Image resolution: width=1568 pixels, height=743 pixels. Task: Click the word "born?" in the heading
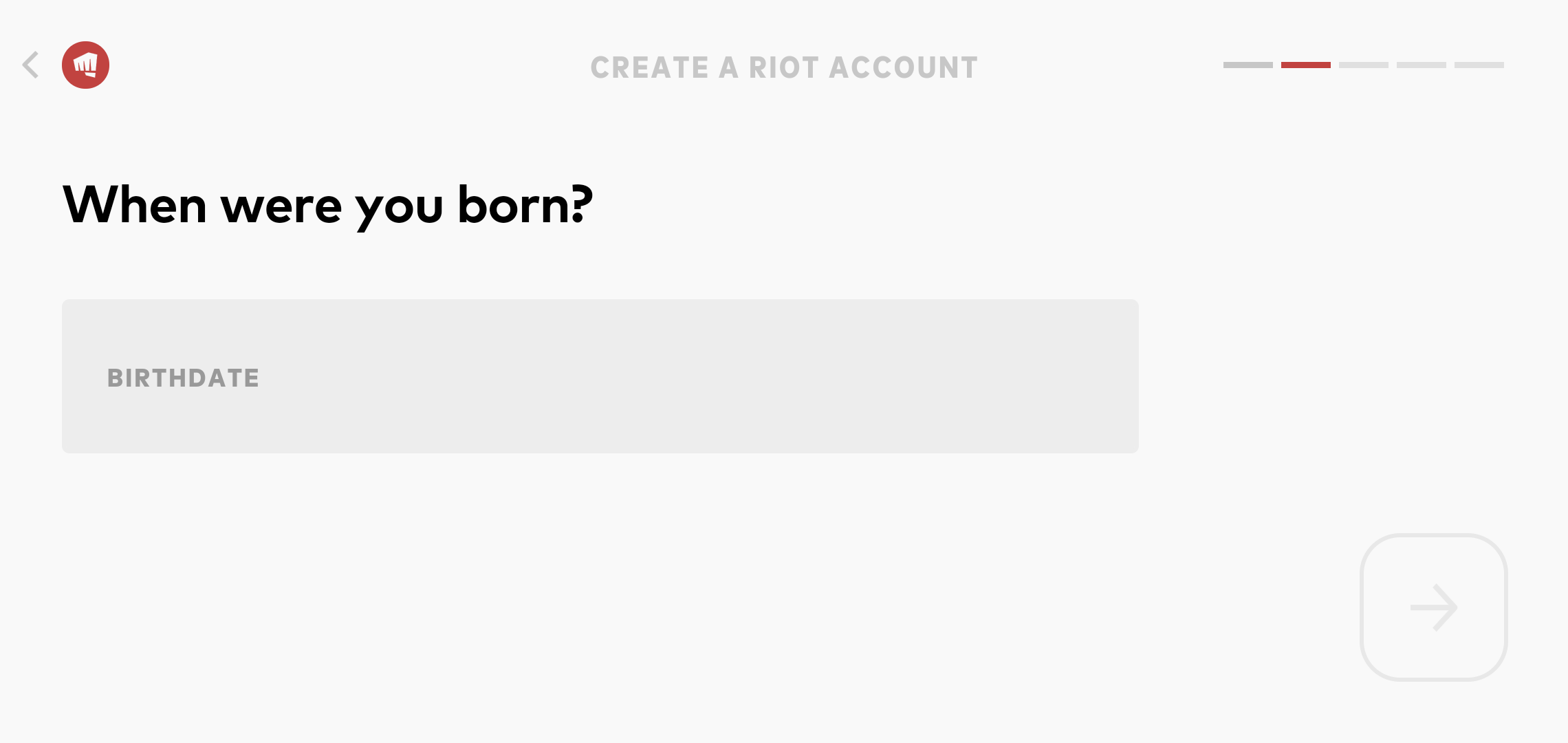525,205
